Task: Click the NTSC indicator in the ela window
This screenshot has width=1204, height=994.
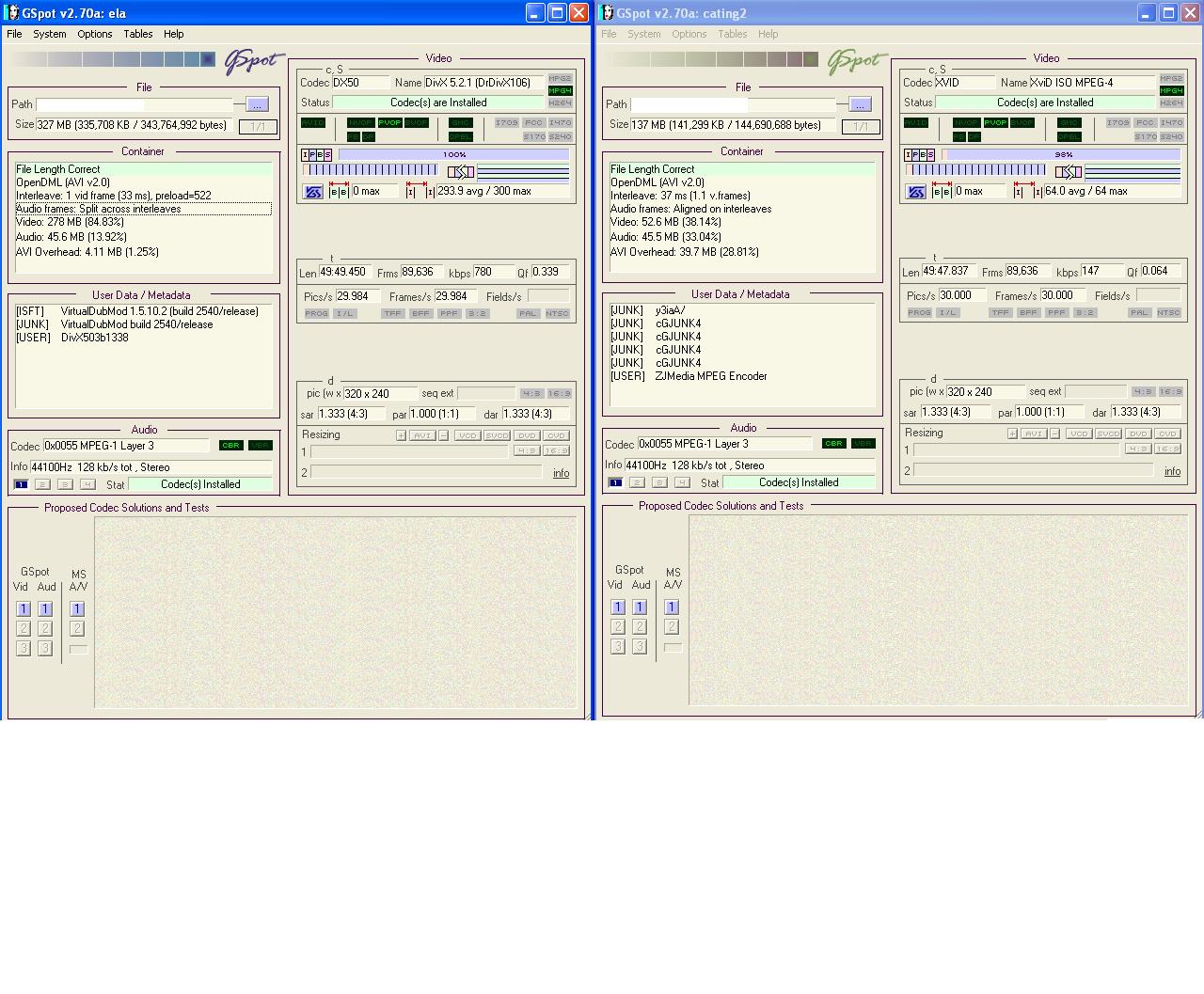Action: pyautogui.click(x=558, y=314)
